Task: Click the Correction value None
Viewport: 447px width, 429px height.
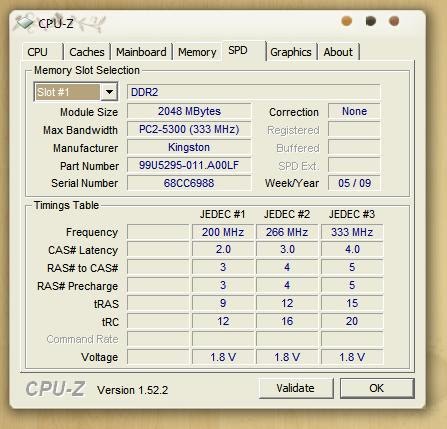Action: (354, 111)
